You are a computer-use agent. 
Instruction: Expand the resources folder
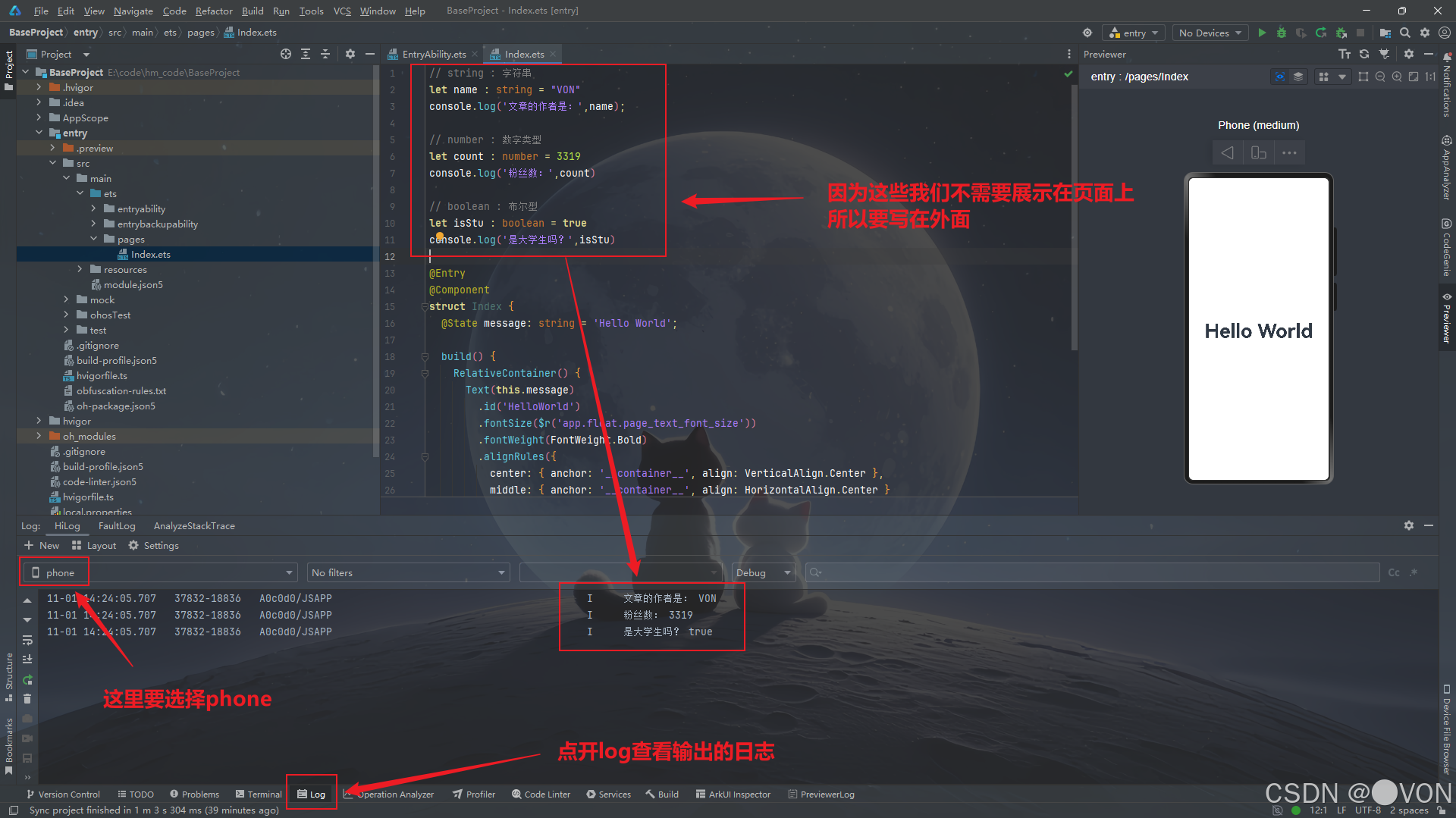click(x=80, y=269)
